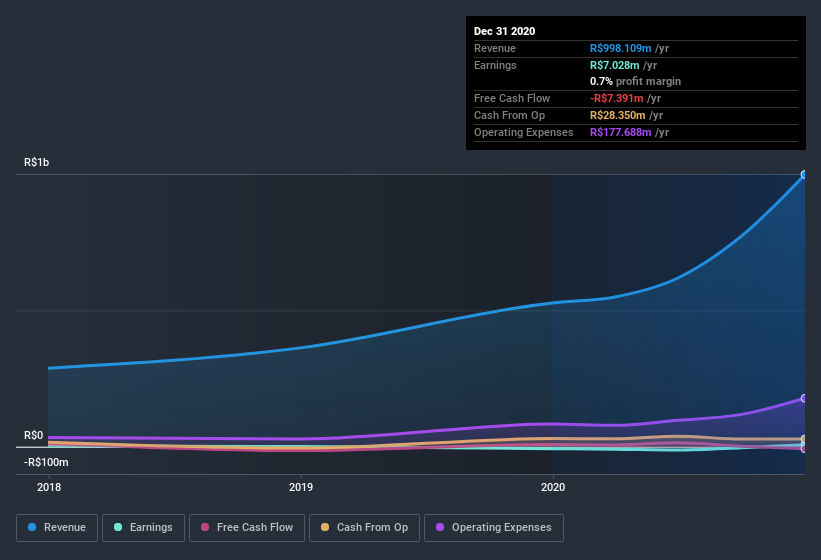The width and height of the screenshot is (821, 560).
Task: Click the Operating Expenses label in tooltip
Action: point(524,132)
